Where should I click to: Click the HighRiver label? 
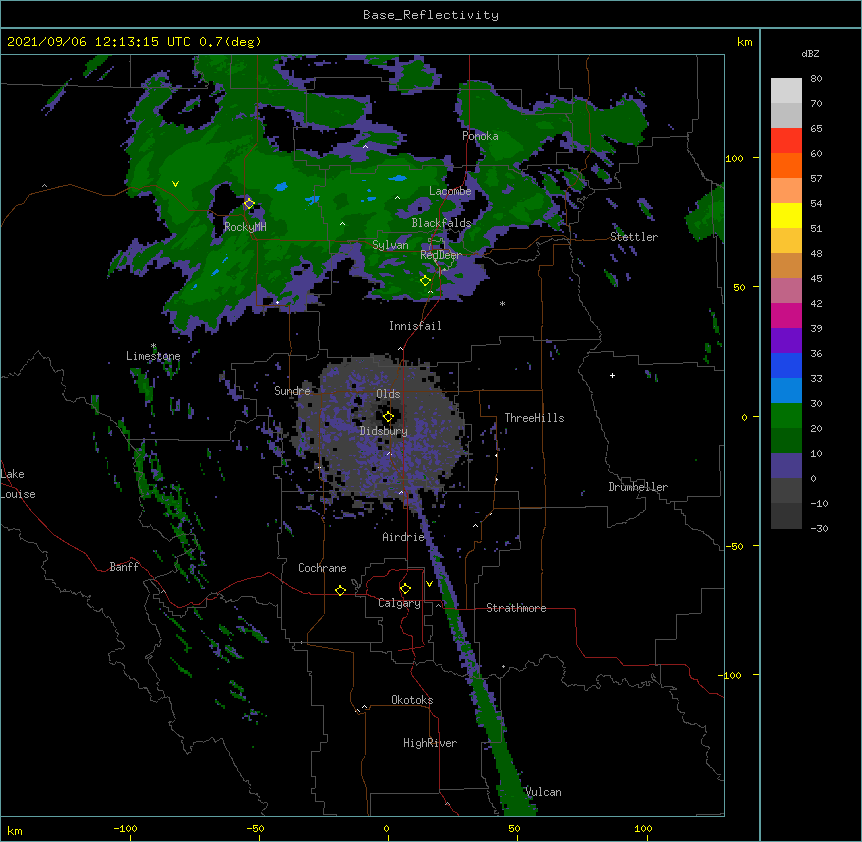coord(430,743)
